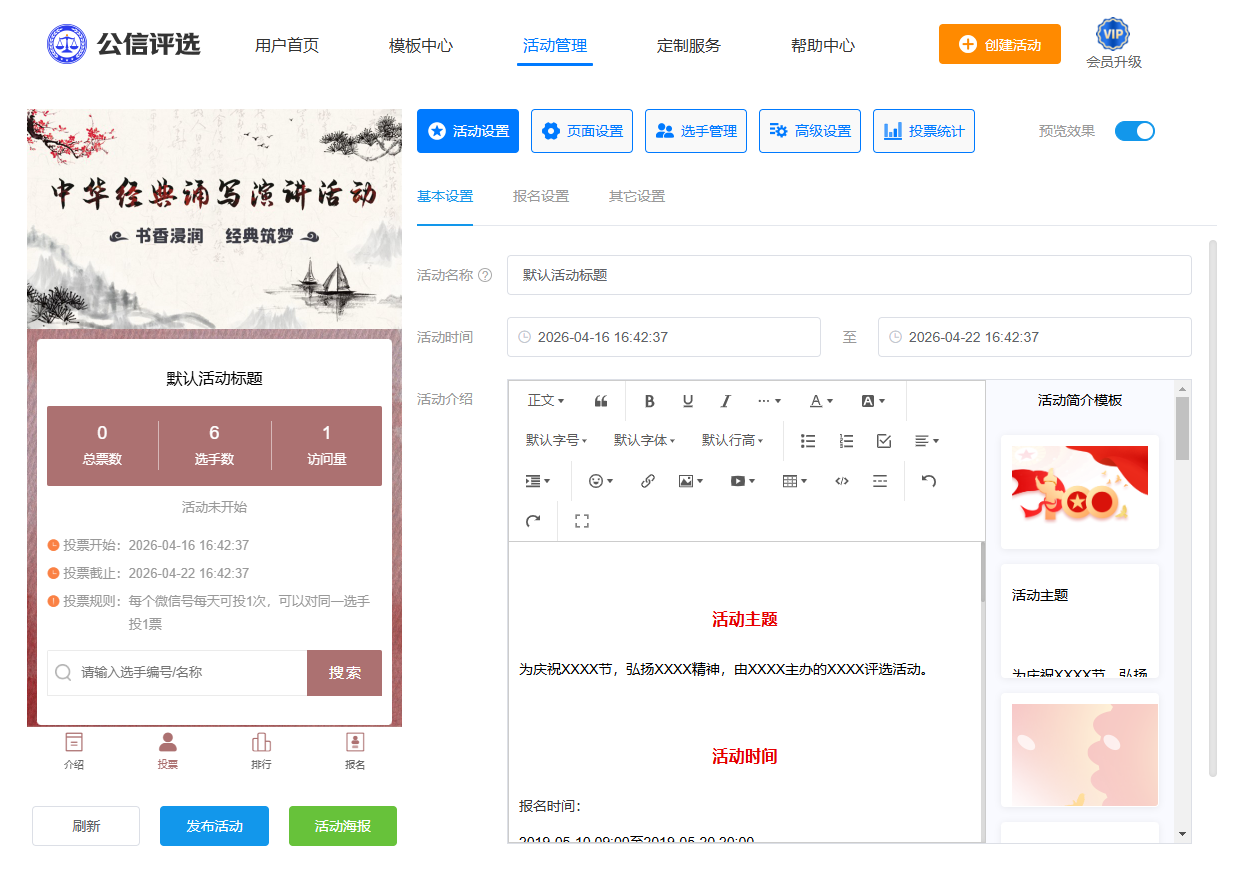Insert a horizontal divider line
Image resolution: width=1239 pixels, height=874 pixels.
coord(880,481)
